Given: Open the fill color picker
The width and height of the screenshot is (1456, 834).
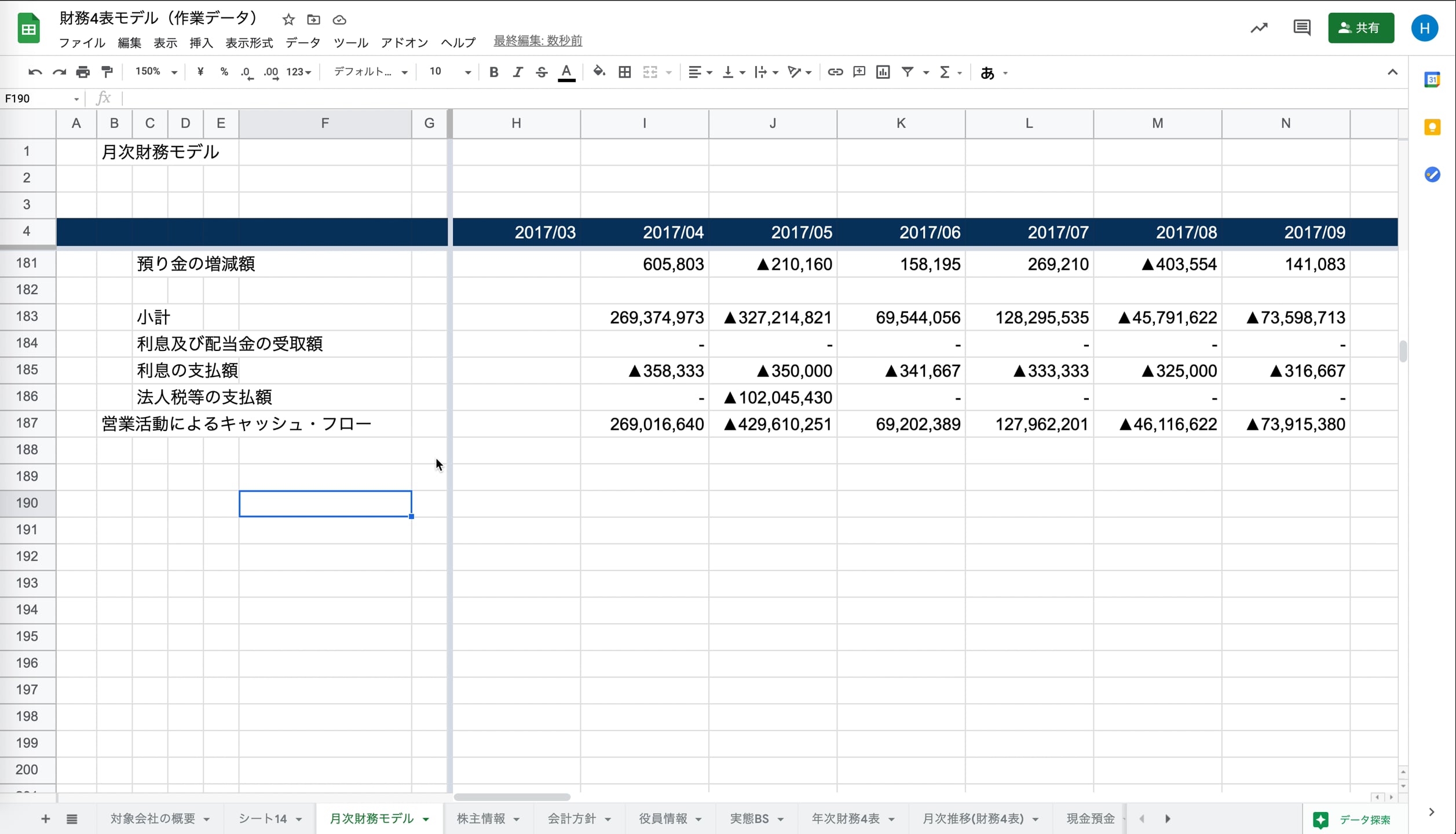Looking at the screenshot, I should click(599, 72).
